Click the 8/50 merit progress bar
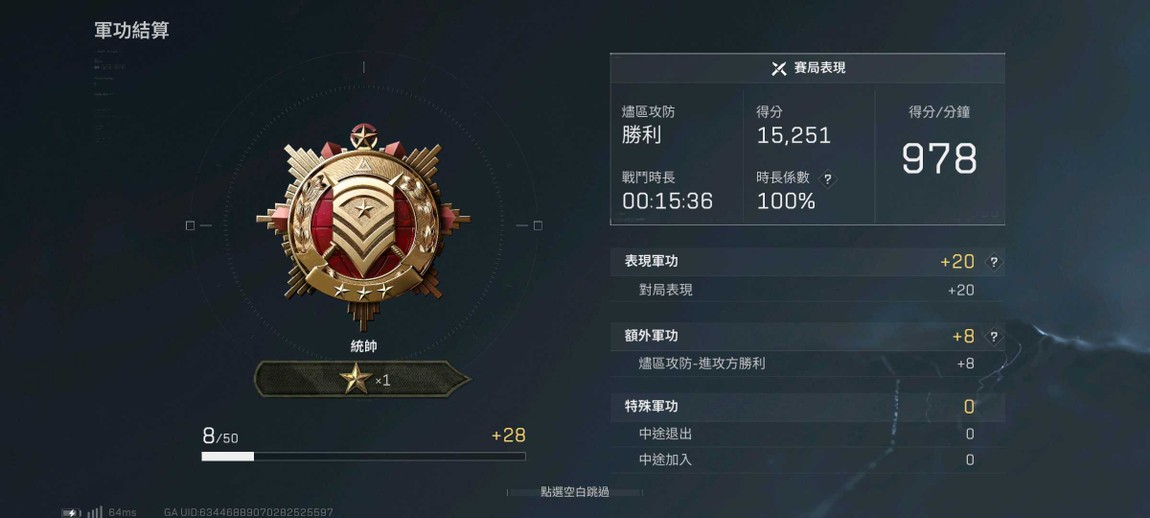 point(364,456)
